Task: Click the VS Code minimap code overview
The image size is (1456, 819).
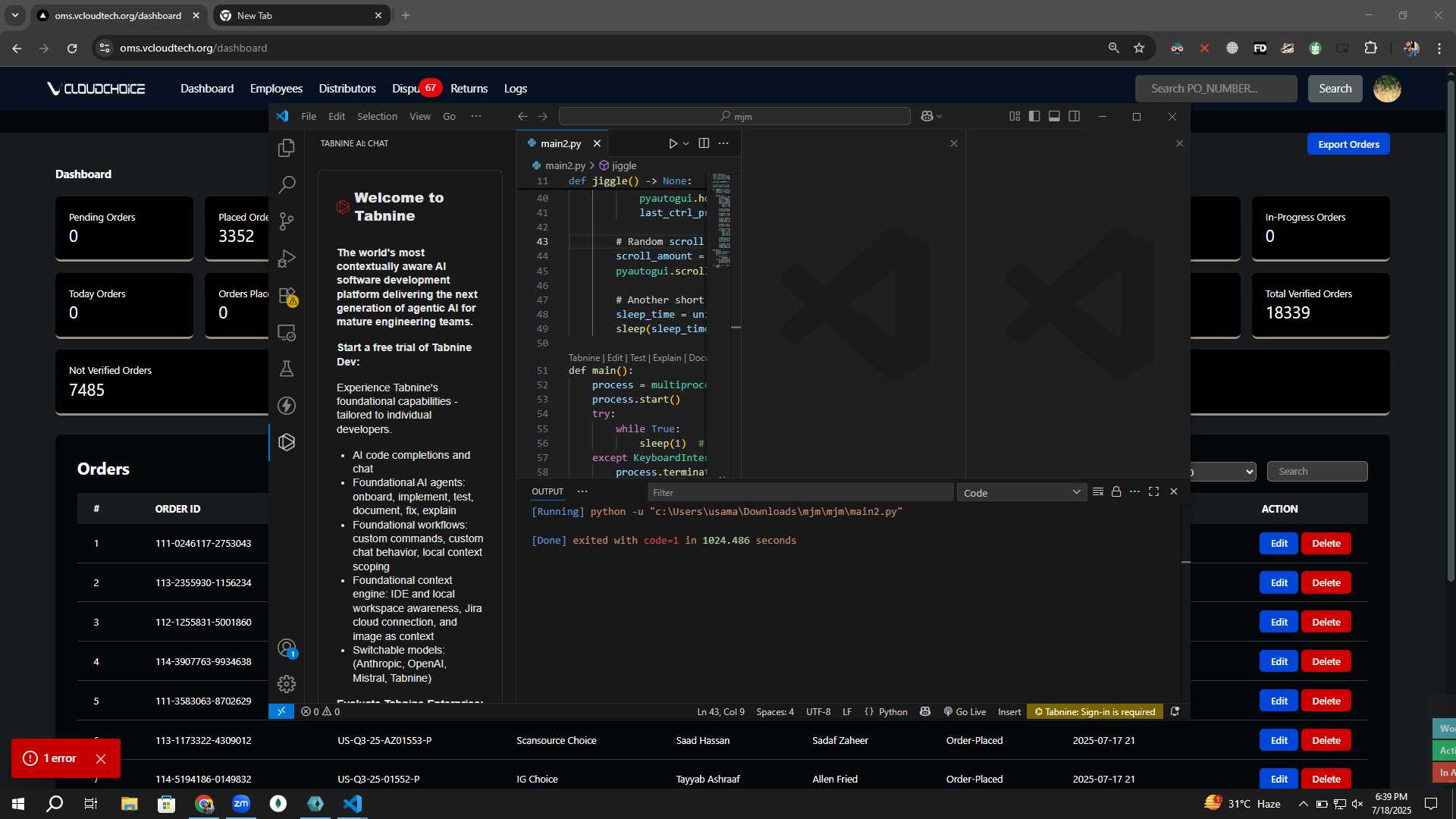Action: coord(721,220)
